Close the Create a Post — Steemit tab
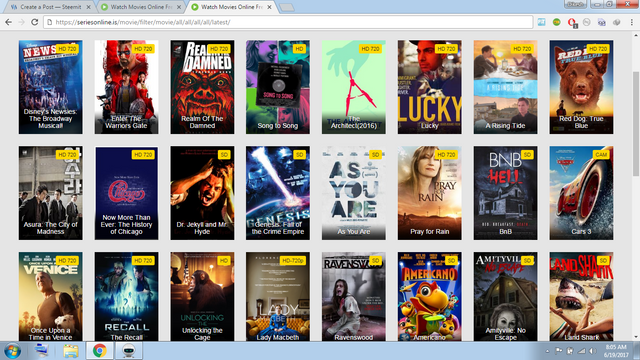Image resolution: width=640 pixels, height=360 pixels. (x=88, y=7)
